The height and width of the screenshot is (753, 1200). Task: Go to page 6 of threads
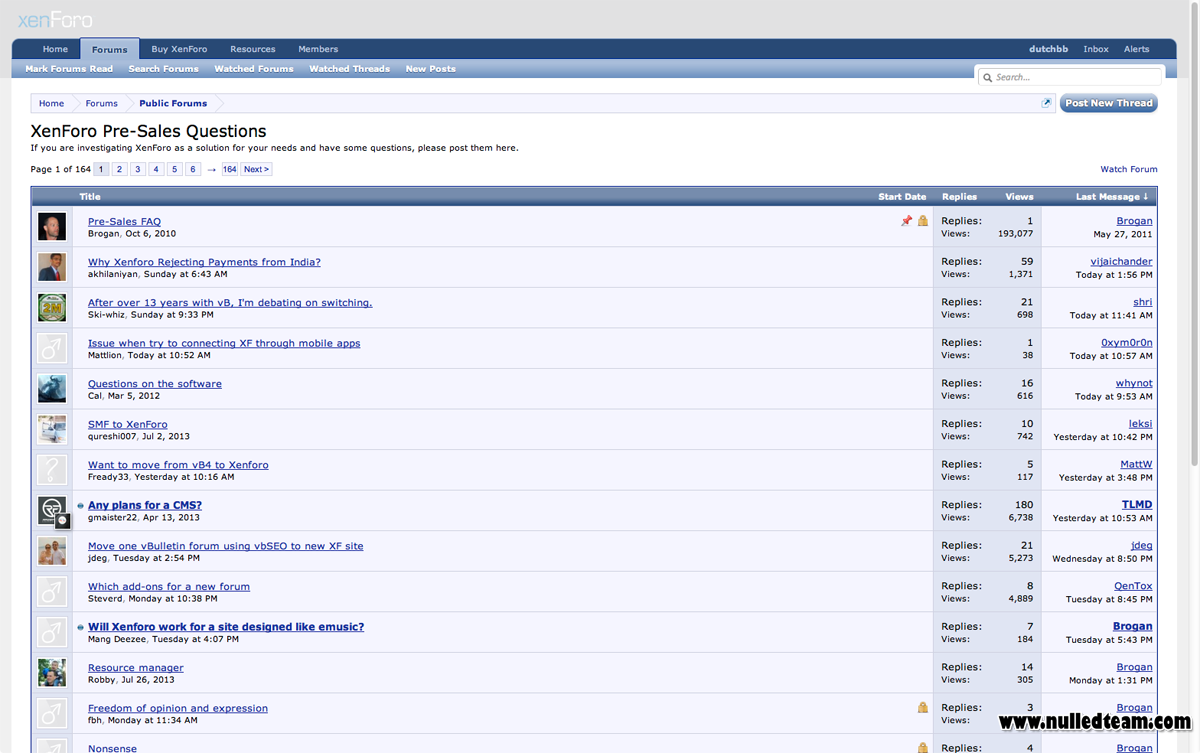tap(193, 169)
